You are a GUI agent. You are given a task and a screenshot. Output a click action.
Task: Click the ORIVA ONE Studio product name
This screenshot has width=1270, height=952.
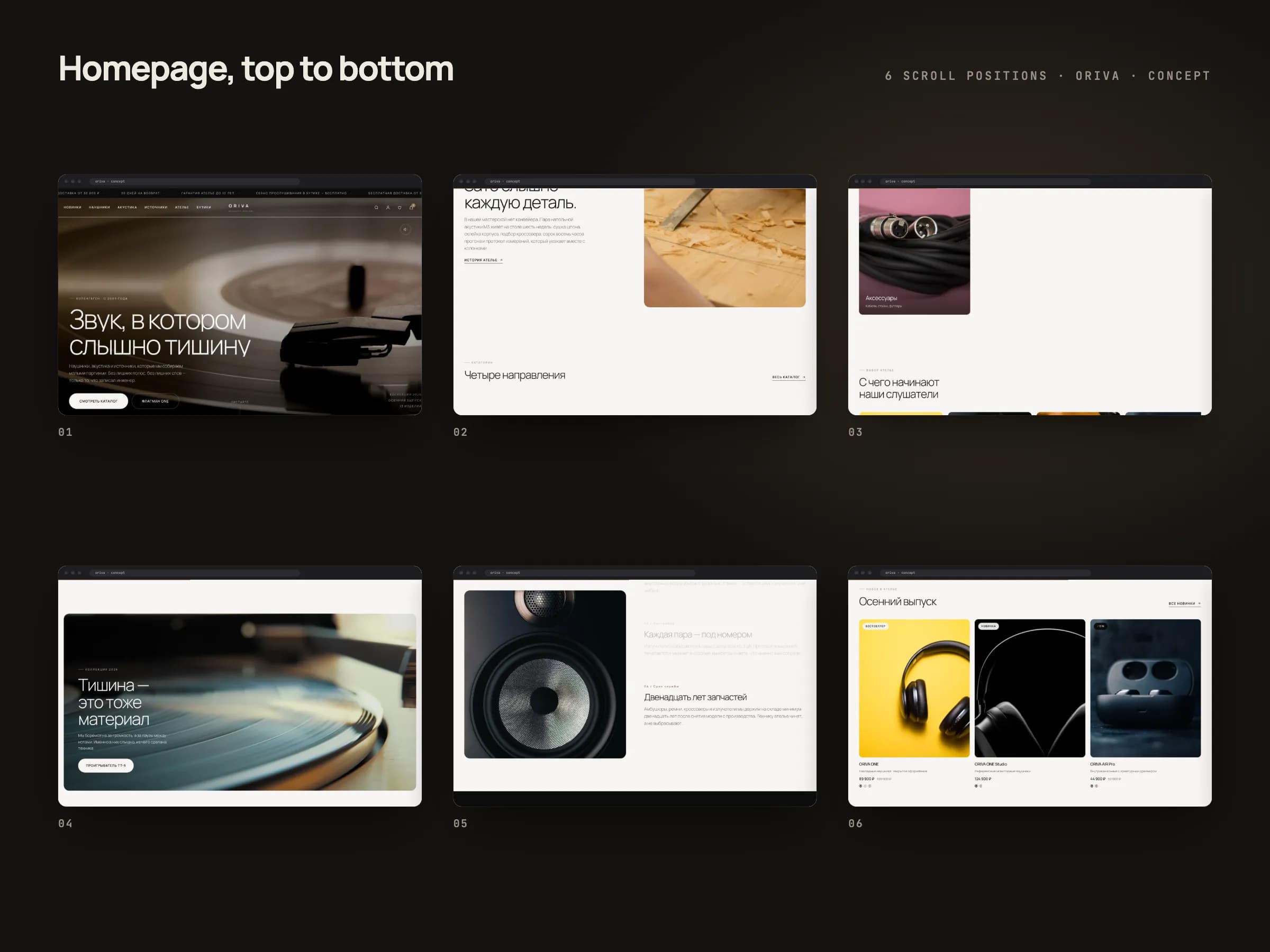click(x=991, y=764)
